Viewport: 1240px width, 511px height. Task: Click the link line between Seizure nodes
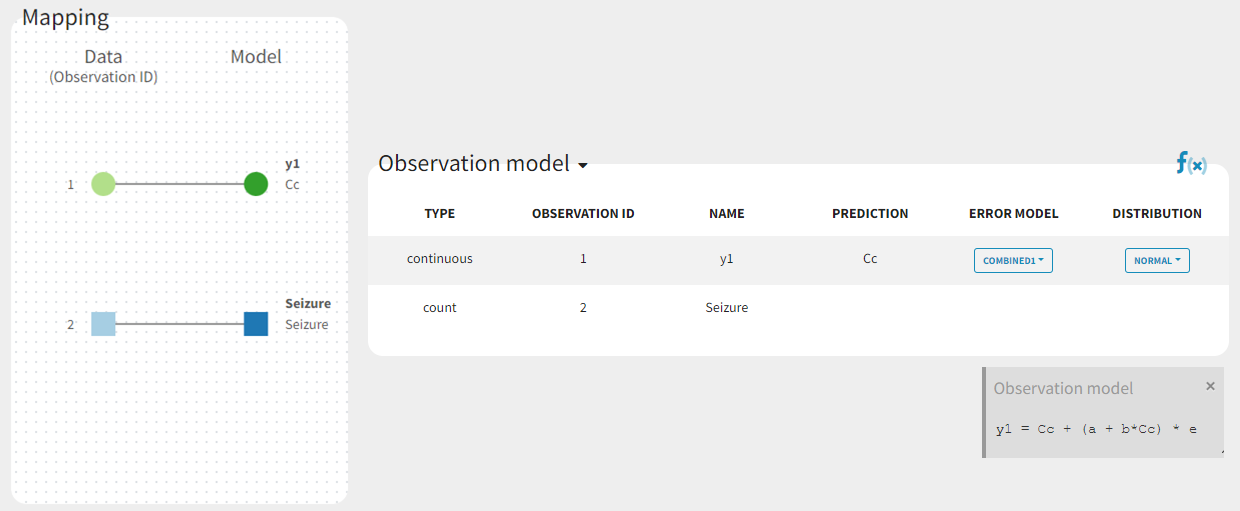tap(180, 324)
